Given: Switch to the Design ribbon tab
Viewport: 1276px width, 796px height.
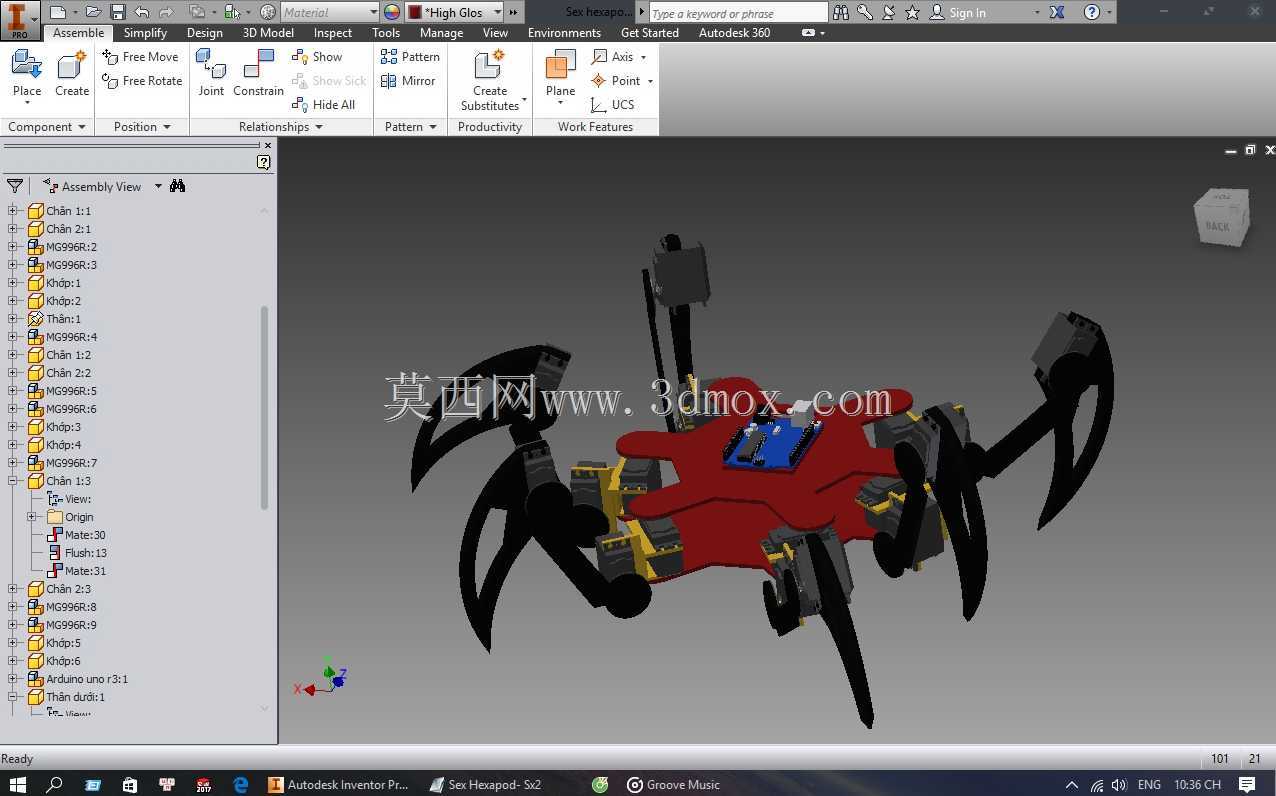Looking at the screenshot, I should tap(205, 33).
